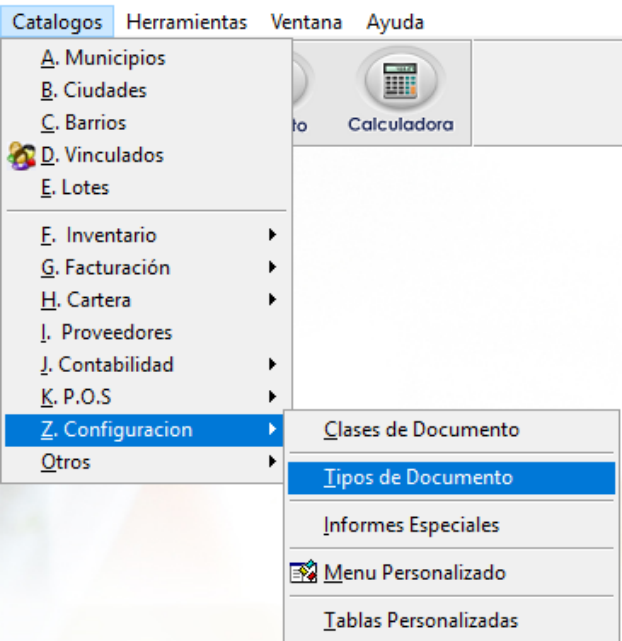Choose C. Barrios from the menu

click(145, 122)
